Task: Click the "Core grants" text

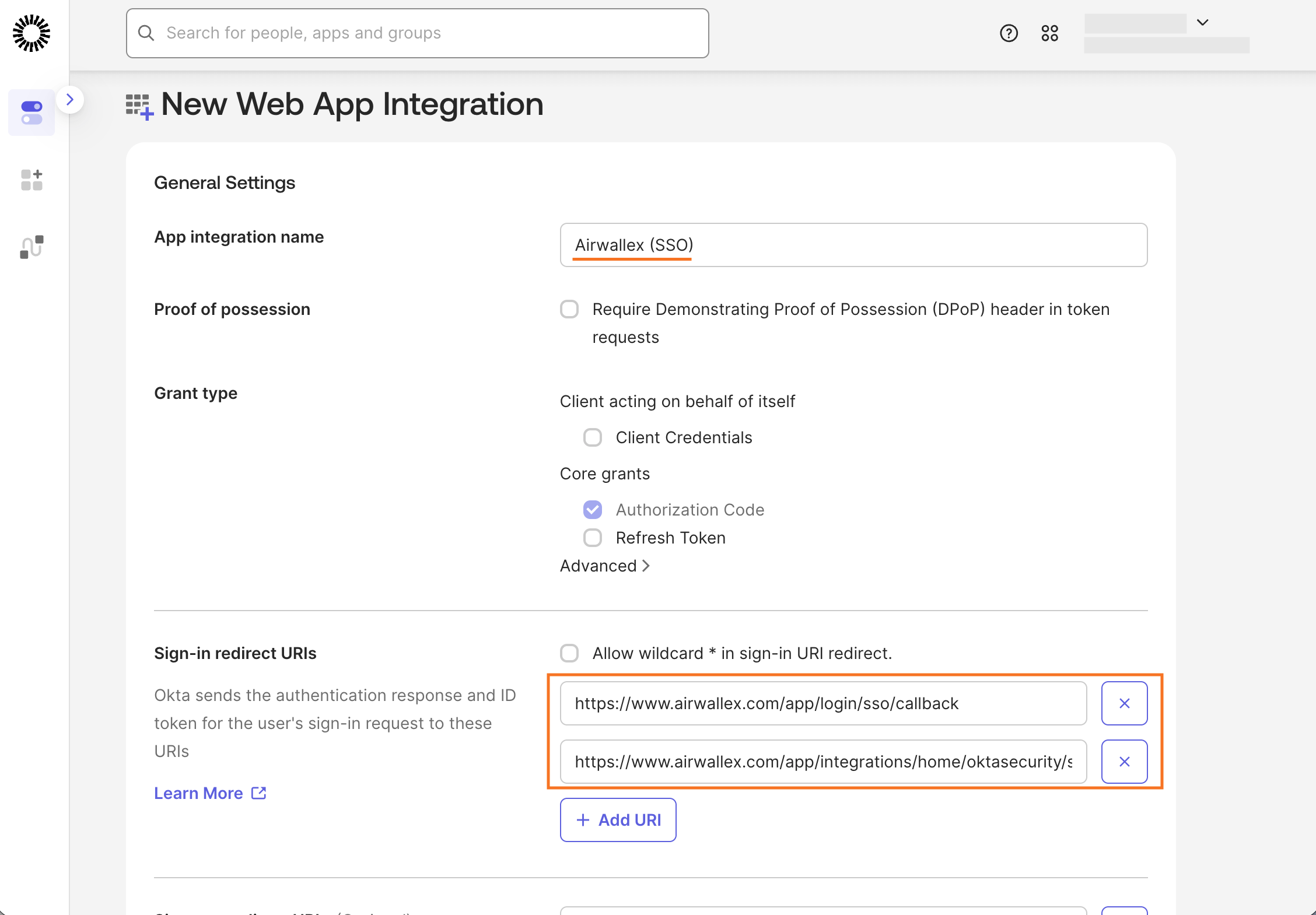Action: coord(605,474)
